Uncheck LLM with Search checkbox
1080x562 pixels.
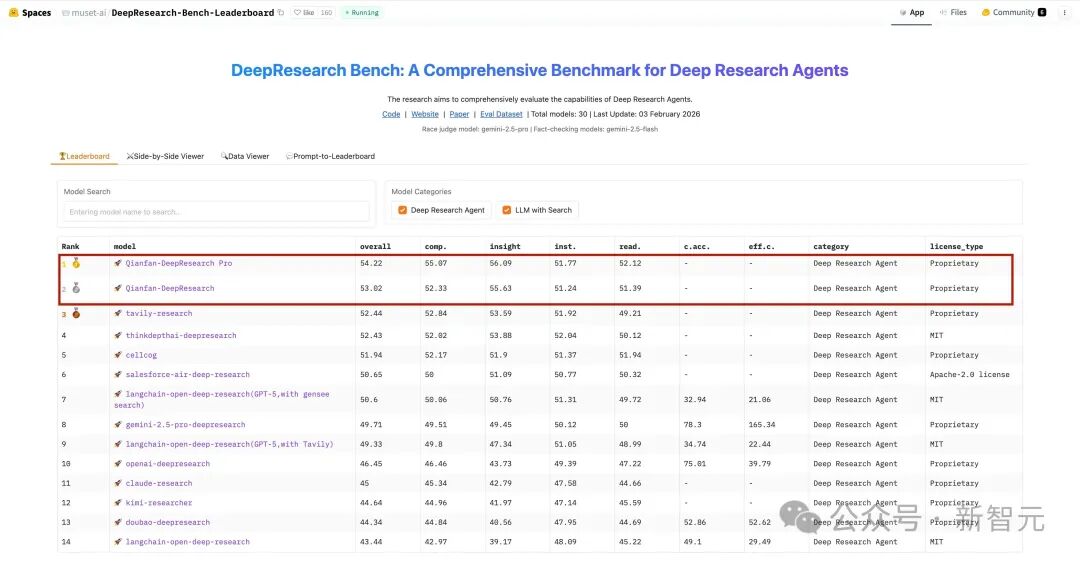(x=507, y=210)
